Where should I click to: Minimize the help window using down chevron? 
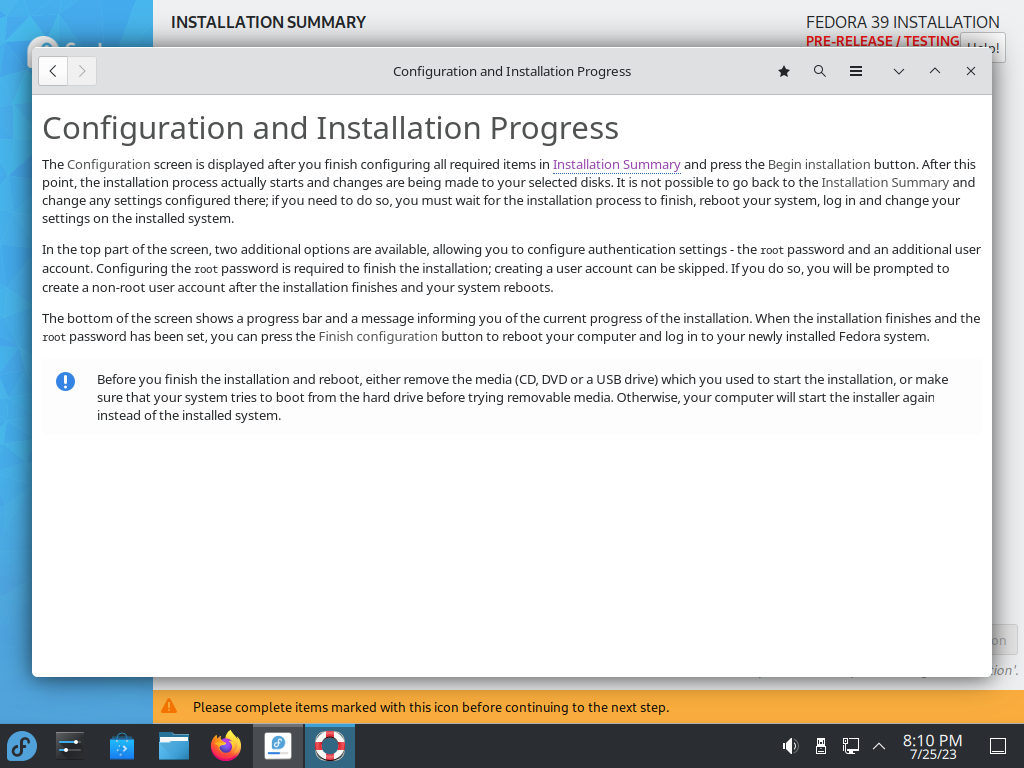click(899, 71)
